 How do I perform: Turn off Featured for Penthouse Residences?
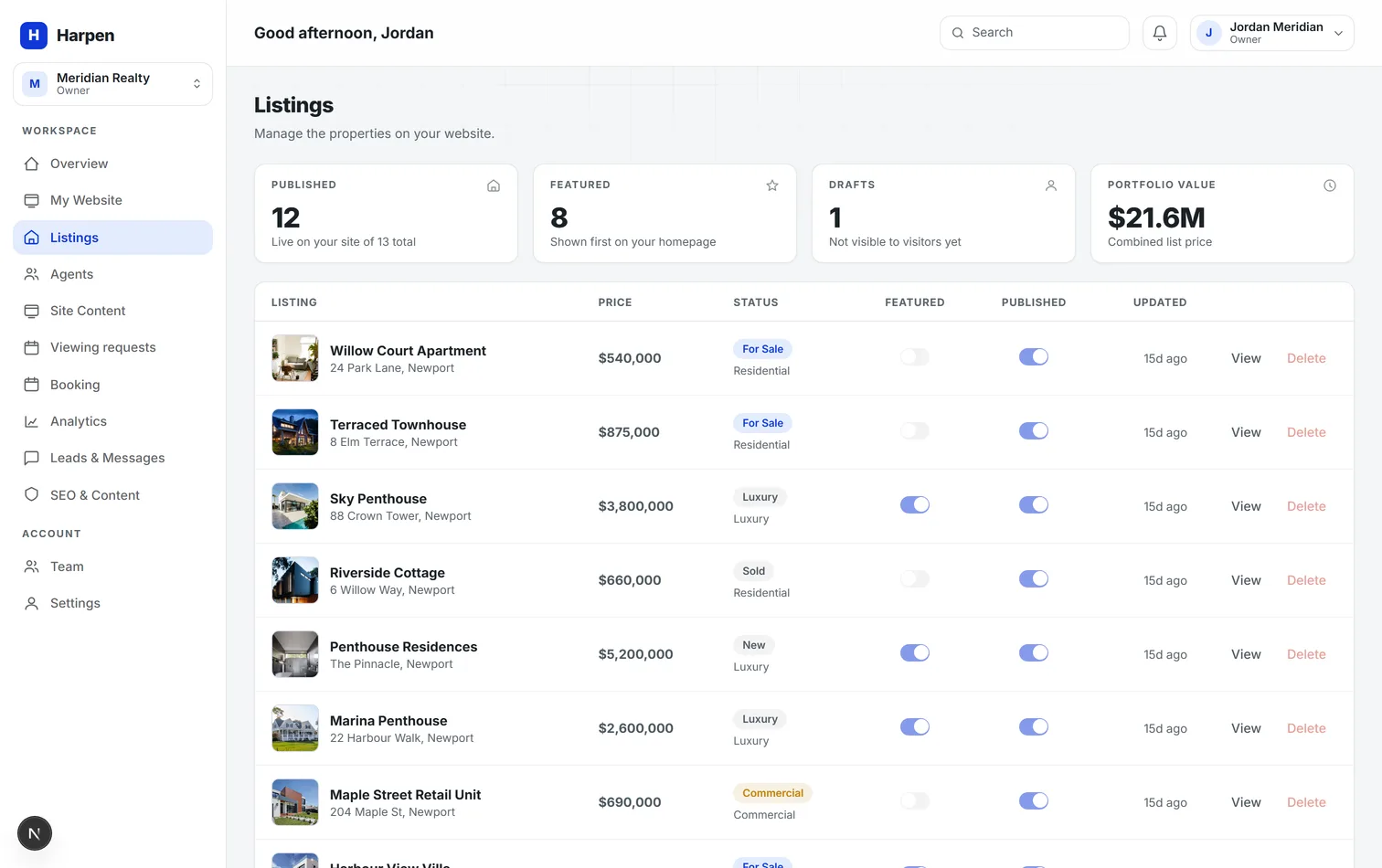[915, 653]
